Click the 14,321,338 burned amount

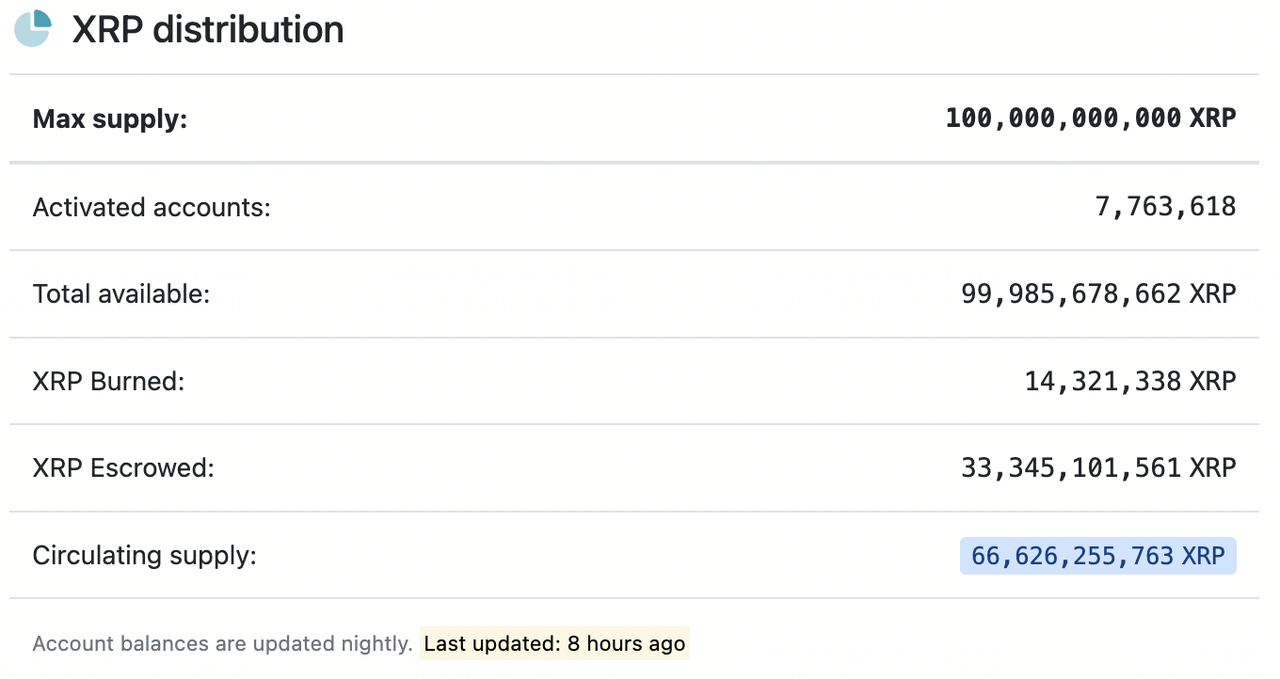[1102, 381]
